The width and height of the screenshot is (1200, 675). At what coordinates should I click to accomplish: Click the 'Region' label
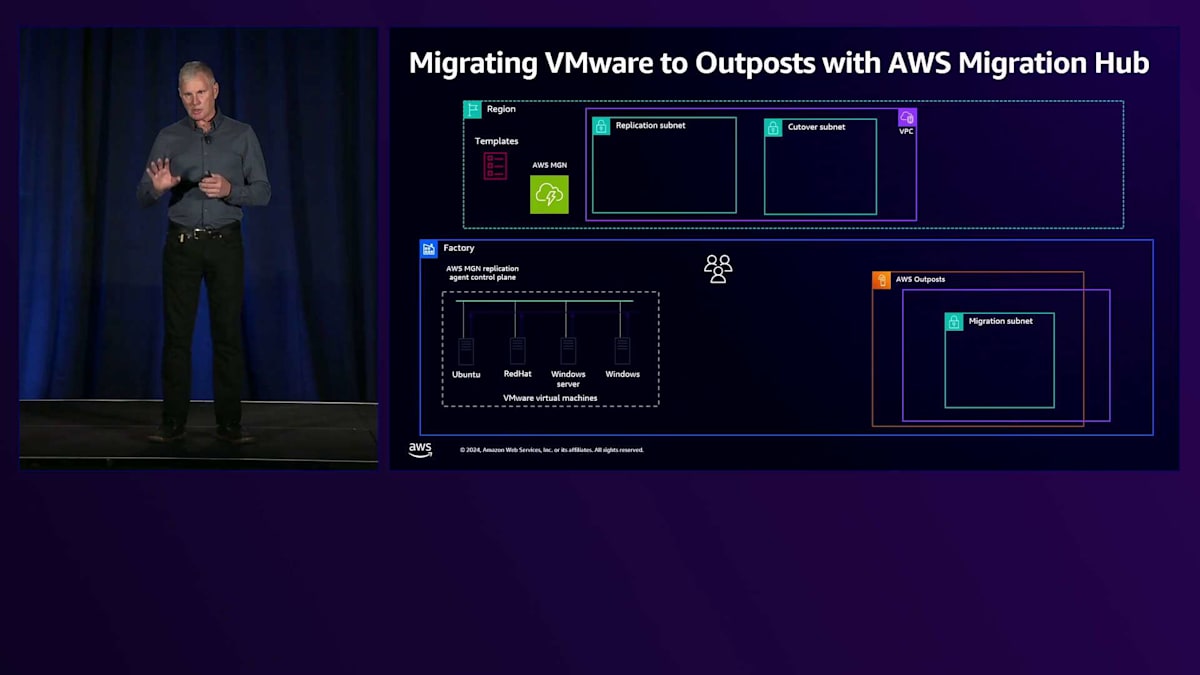(501, 109)
